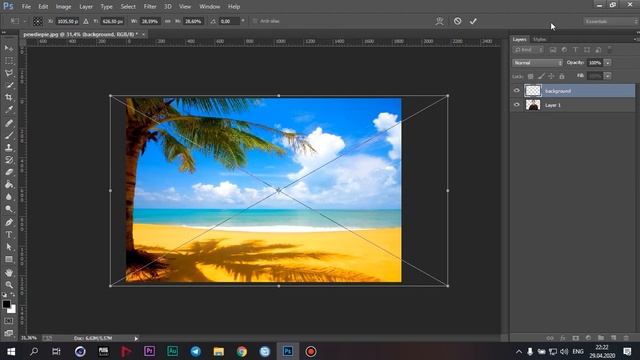
Task: Open Chrome from the taskbar
Action: [x=242, y=351]
